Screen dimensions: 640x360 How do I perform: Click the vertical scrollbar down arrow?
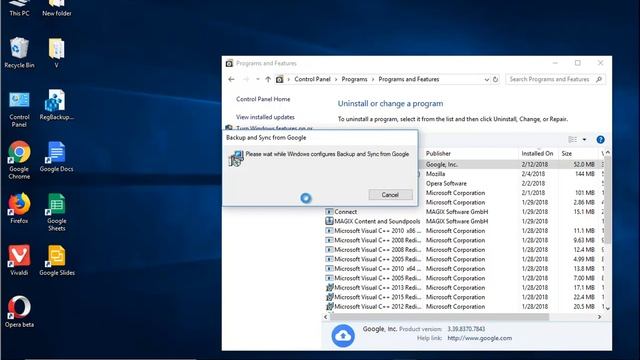pyautogui.click(x=607, y=308)
